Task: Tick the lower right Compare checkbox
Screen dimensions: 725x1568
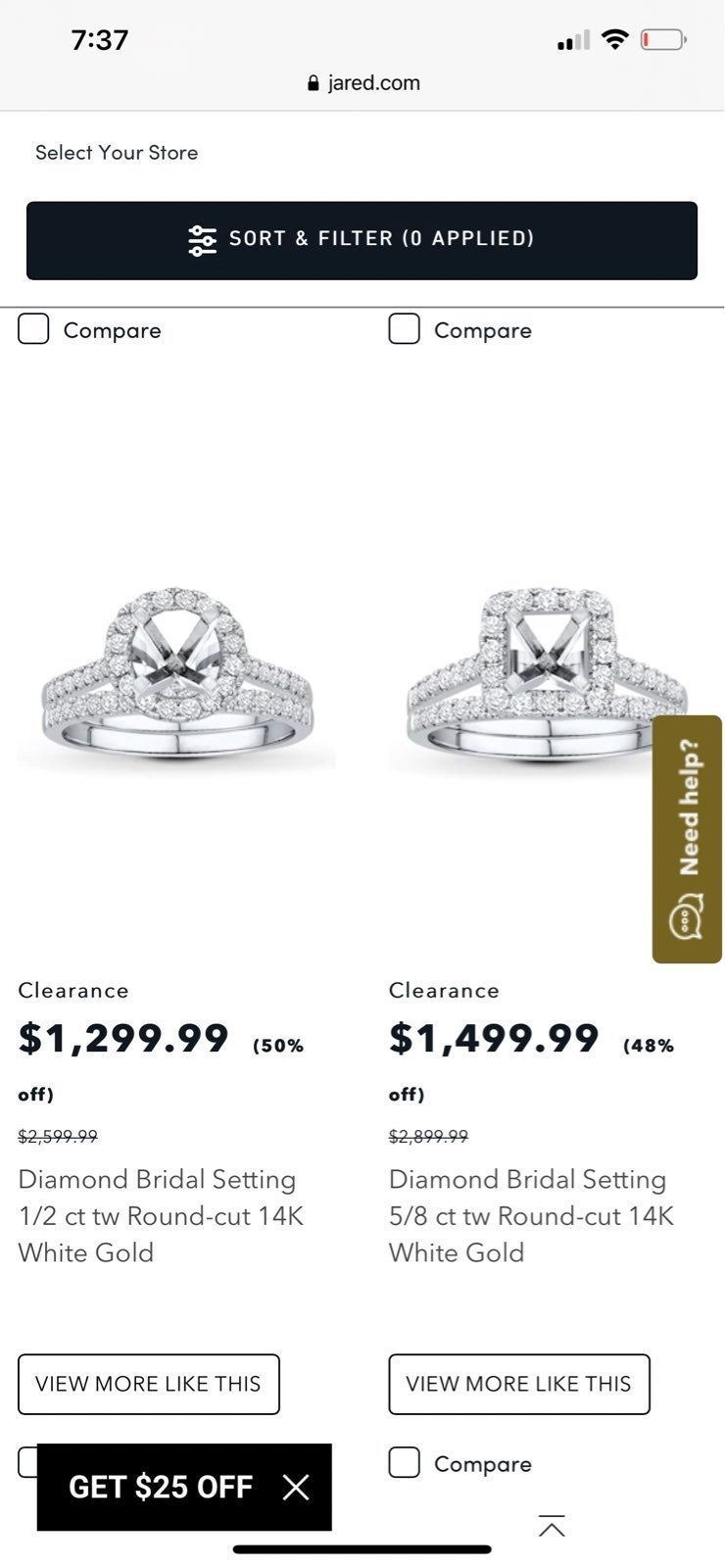Action: (405, 1462)
